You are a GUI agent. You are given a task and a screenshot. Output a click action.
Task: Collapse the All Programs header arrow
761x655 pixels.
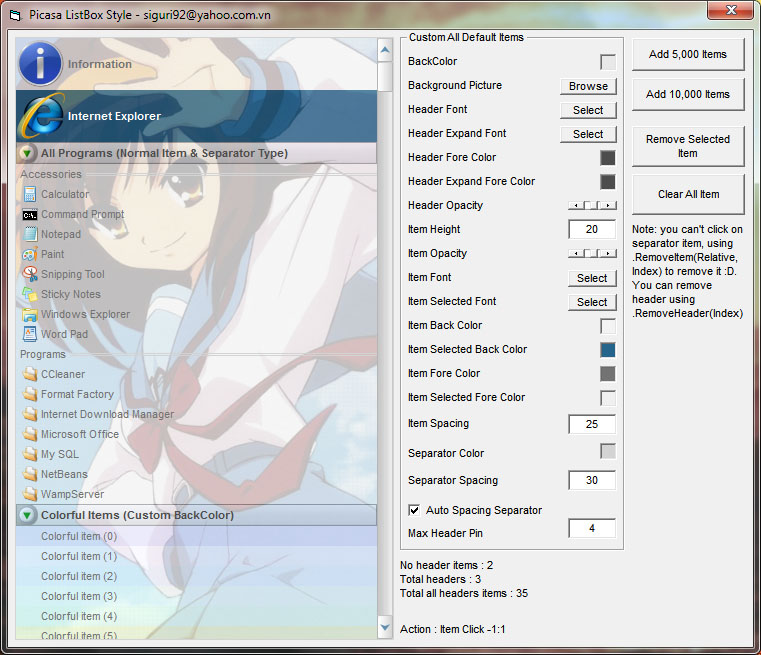click(27, 153)
